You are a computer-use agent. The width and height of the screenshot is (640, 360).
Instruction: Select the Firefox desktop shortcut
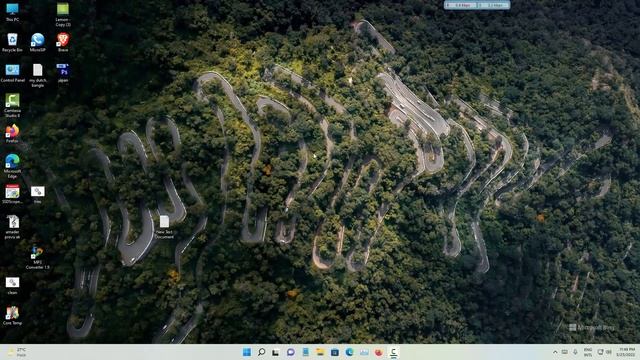pyautogui.click(x=12, y=133)
